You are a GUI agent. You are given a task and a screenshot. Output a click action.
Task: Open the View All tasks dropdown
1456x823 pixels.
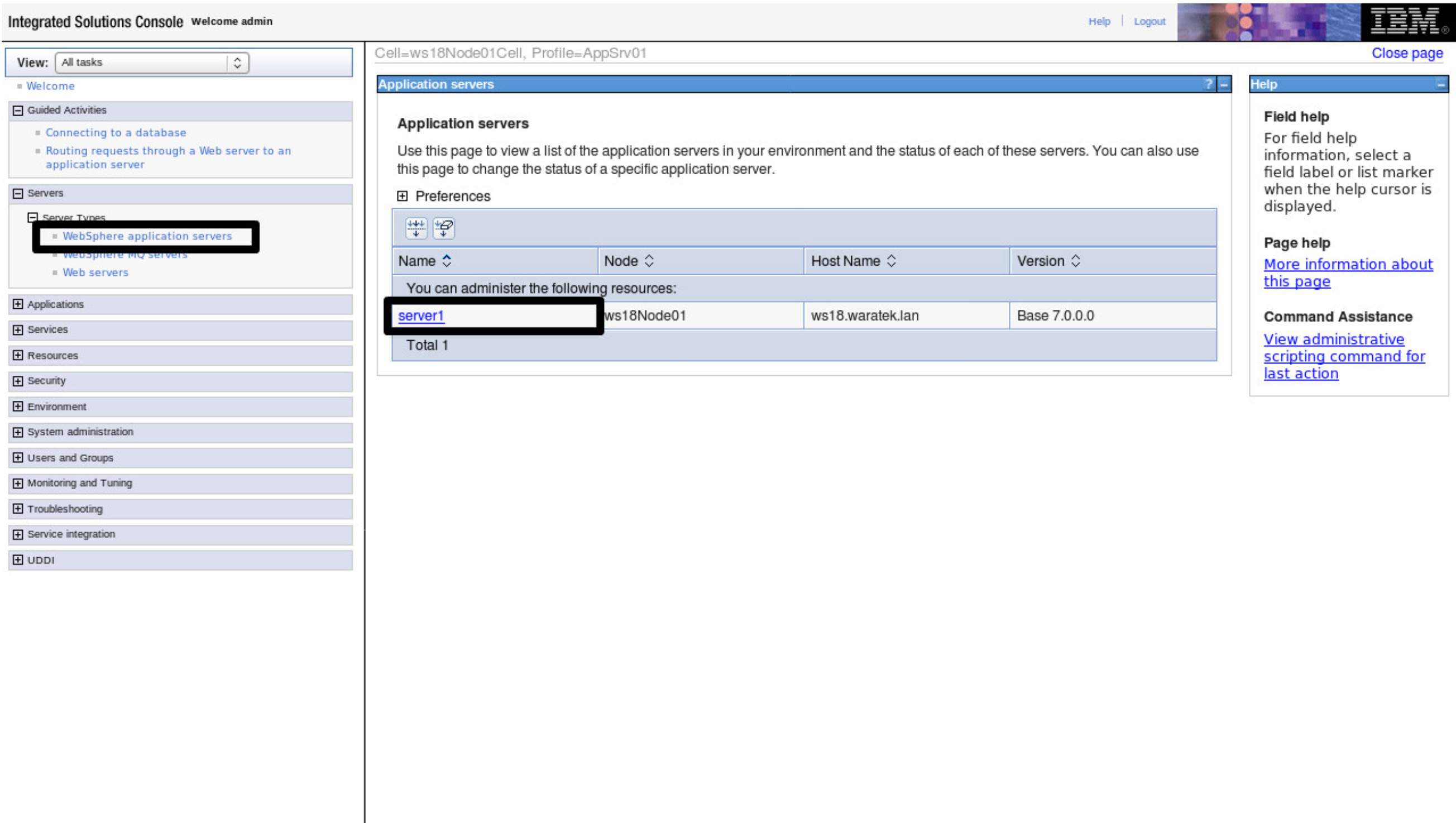click(x=152, y=63)
